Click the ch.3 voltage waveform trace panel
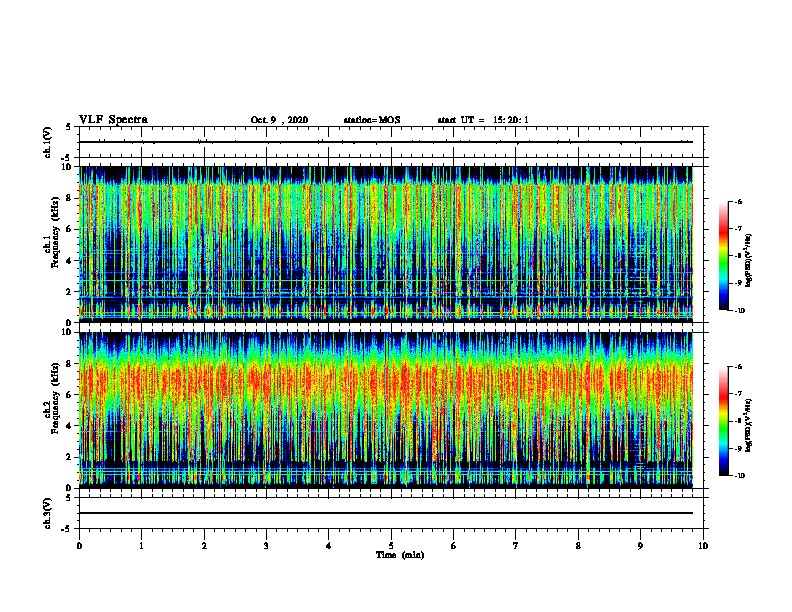The width and height of the screenshot is (792, 612). (391, 513)
